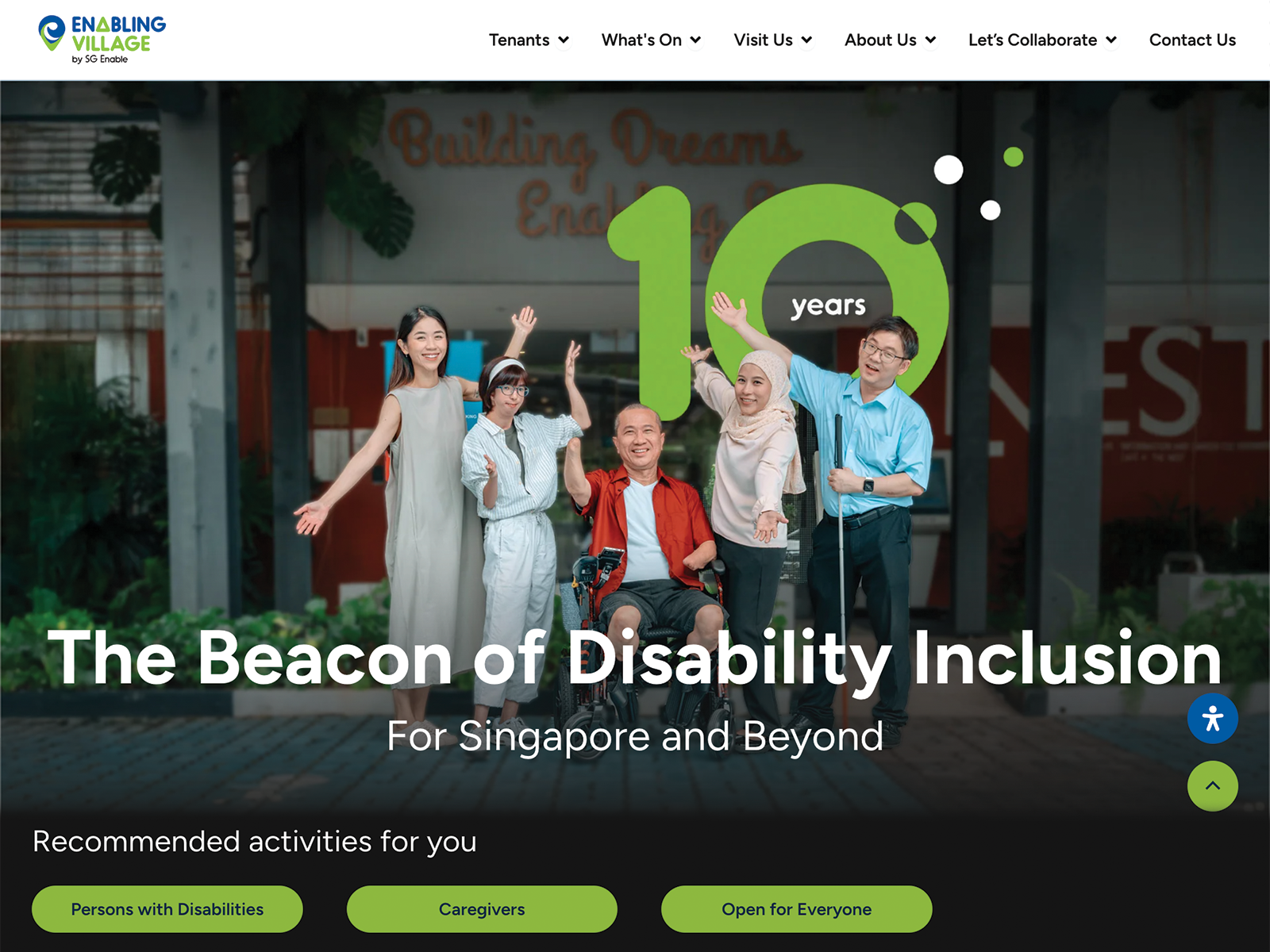Expand the Visit Us chevron
This screenshot has height=952, width=1270.
point(806,40)
